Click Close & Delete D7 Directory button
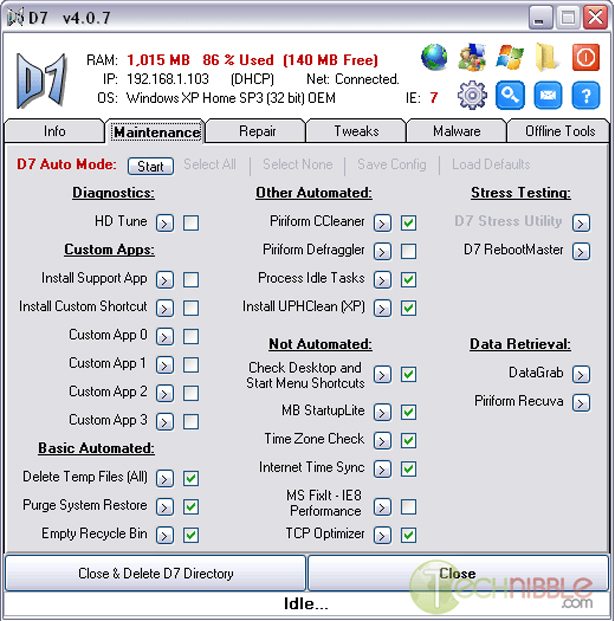The width and height of the screenshot is (615, 621). (156, 574)
